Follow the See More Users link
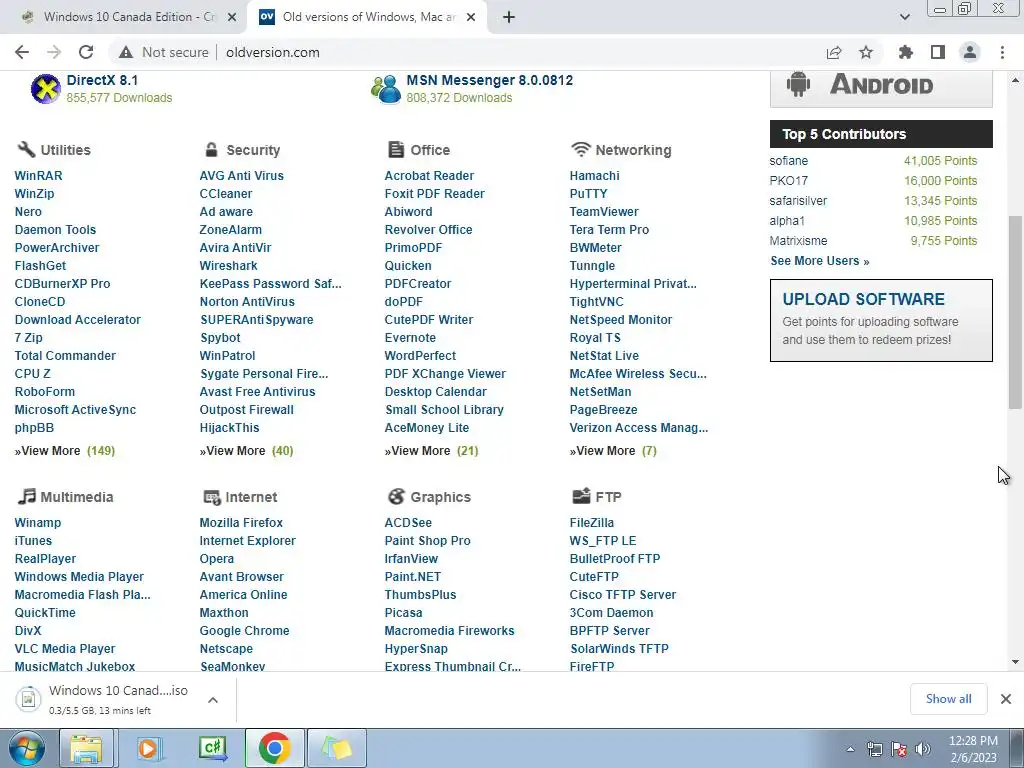Image resolution: width=1024 pixels, height=768 pixels. (x=820, y=261)
